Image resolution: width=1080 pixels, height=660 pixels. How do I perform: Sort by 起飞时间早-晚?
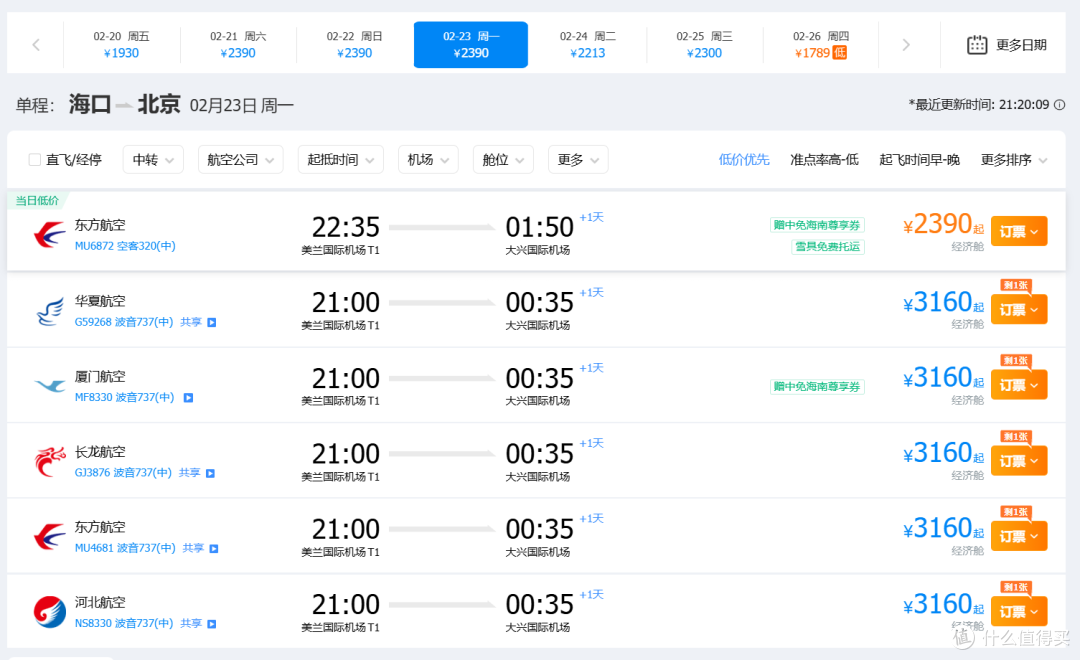point(920,160)
